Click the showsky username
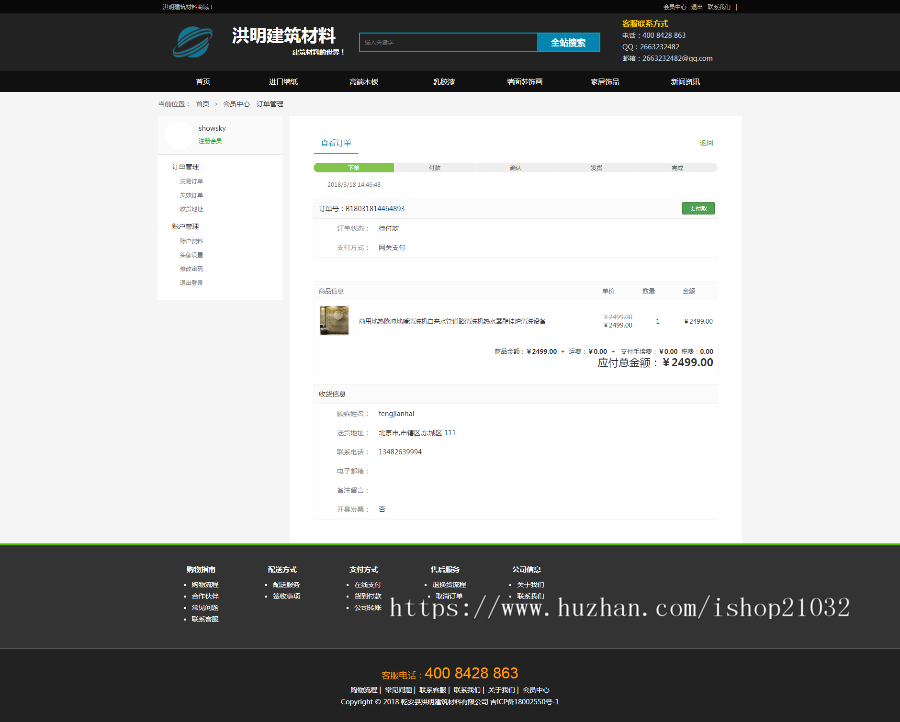Screen dimensions: 900x722 212,129
